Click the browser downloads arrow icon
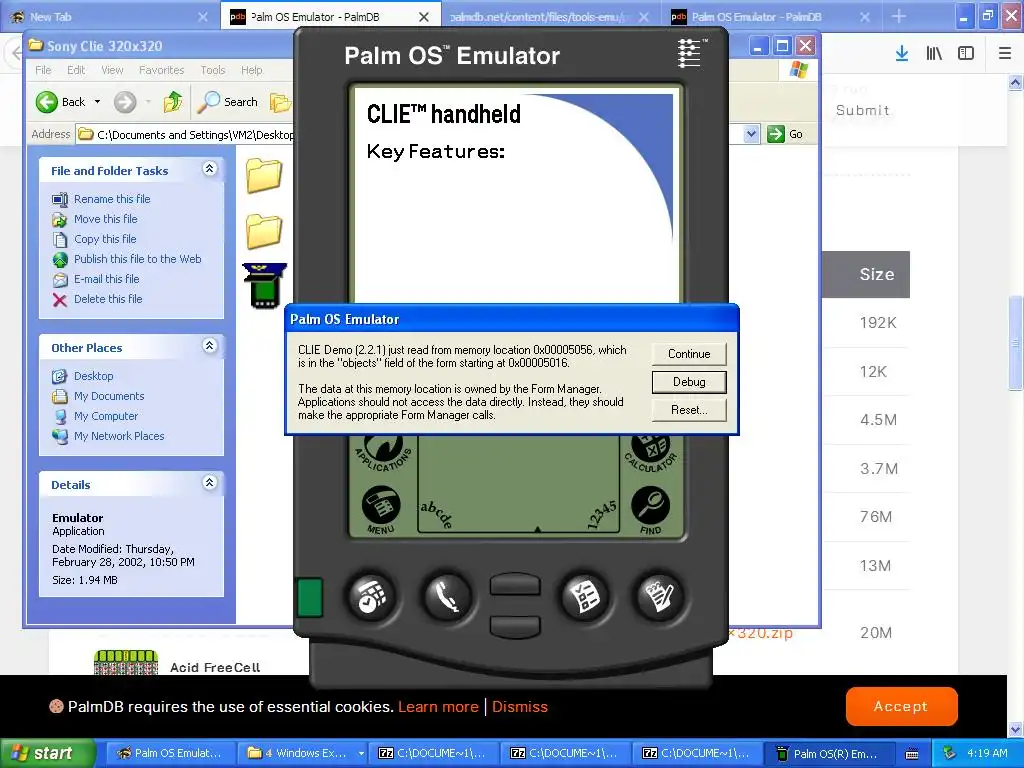 (902, 54)
